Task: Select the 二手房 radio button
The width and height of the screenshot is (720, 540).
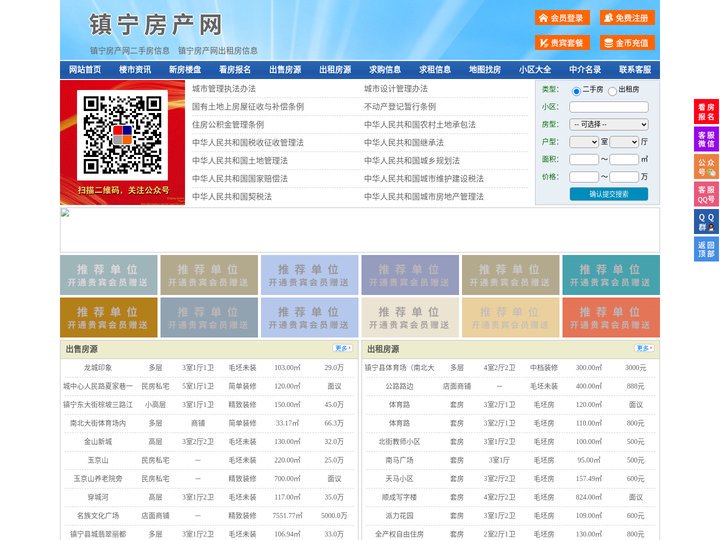Action: pyautogui.click(x=576, y=91)
